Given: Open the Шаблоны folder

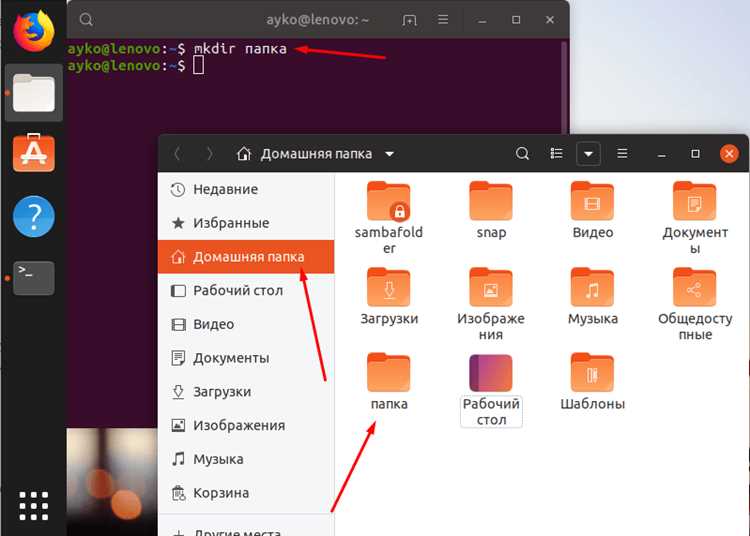Looking at the screenshot, I should pos(592,372).
